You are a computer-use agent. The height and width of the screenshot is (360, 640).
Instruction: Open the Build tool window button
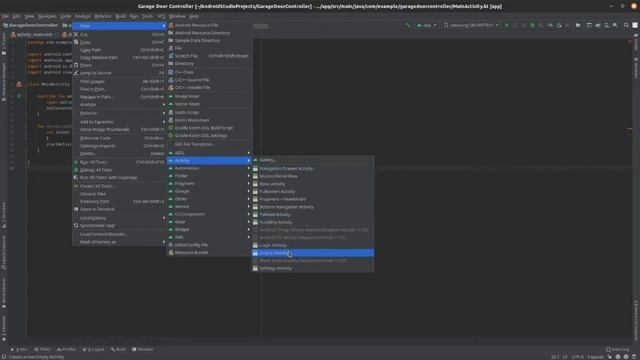[118, 349]
